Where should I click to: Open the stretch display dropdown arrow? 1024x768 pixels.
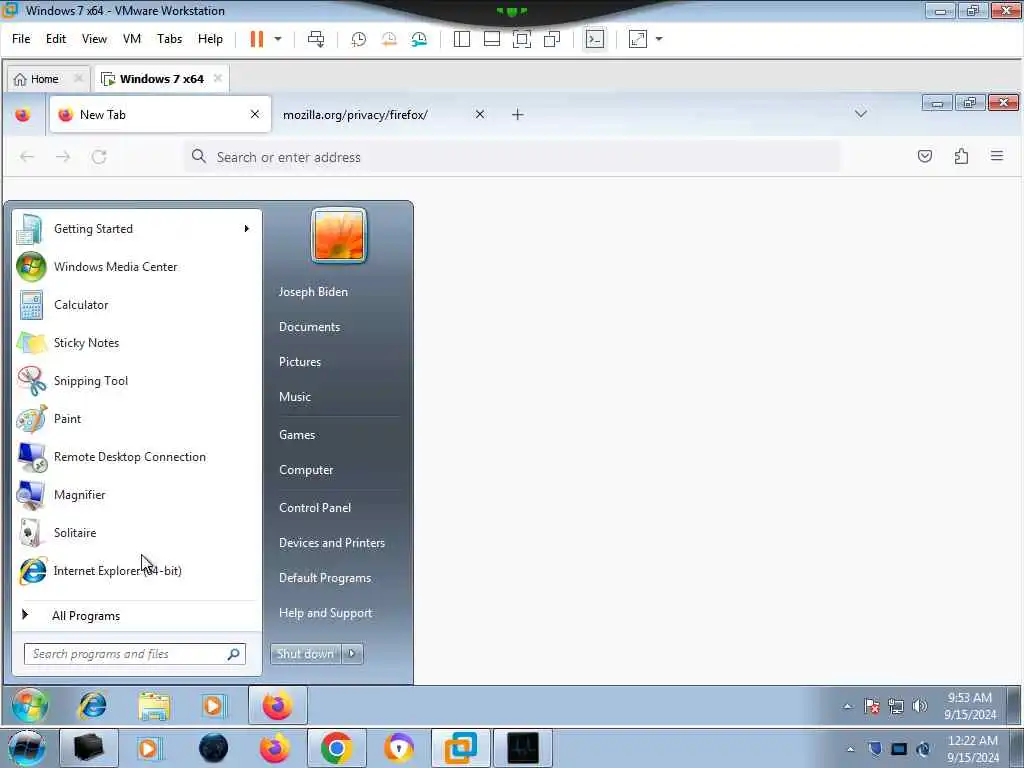(659, 39)
